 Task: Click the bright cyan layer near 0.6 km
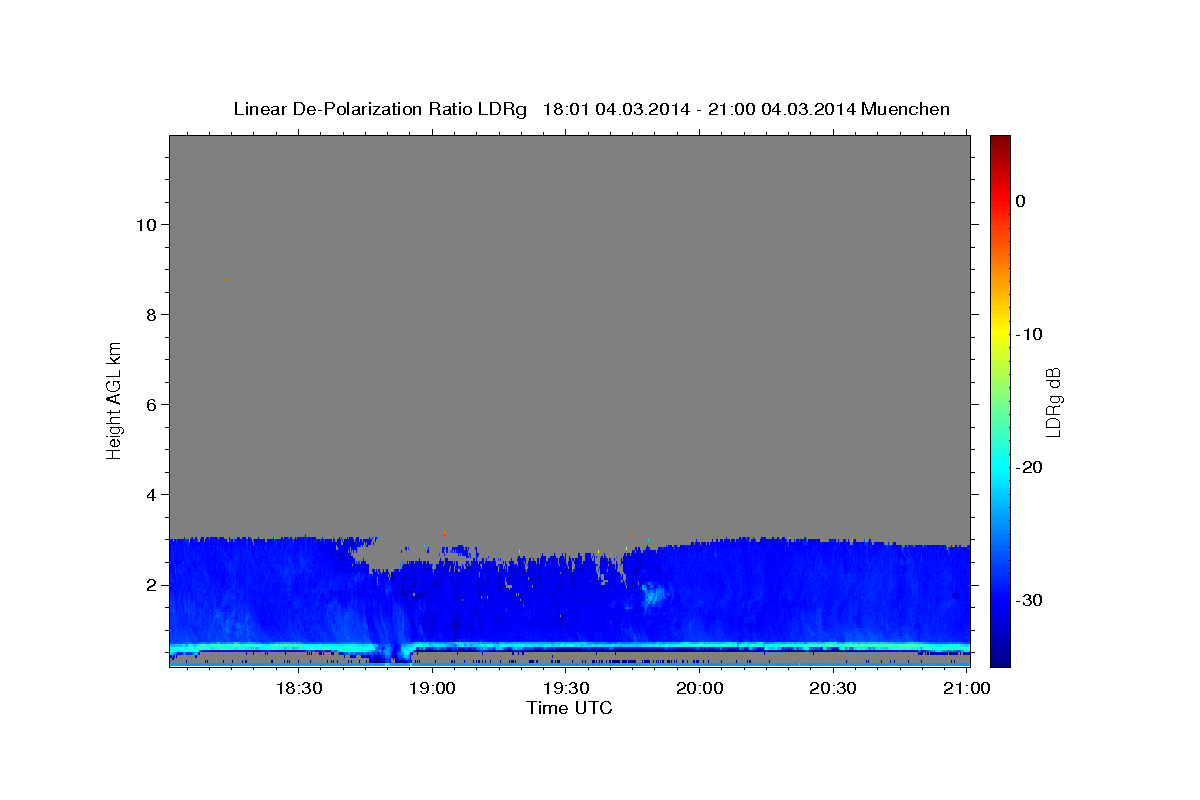tap(570, 646)
